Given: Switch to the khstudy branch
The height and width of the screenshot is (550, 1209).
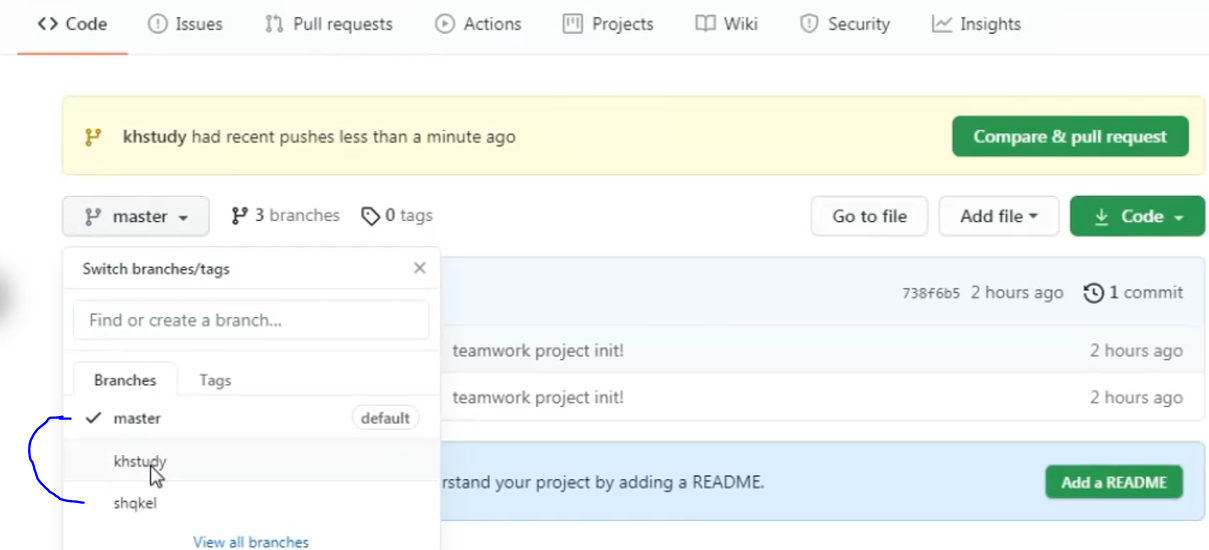Looking at the screenshot, I should pos(251,461).
